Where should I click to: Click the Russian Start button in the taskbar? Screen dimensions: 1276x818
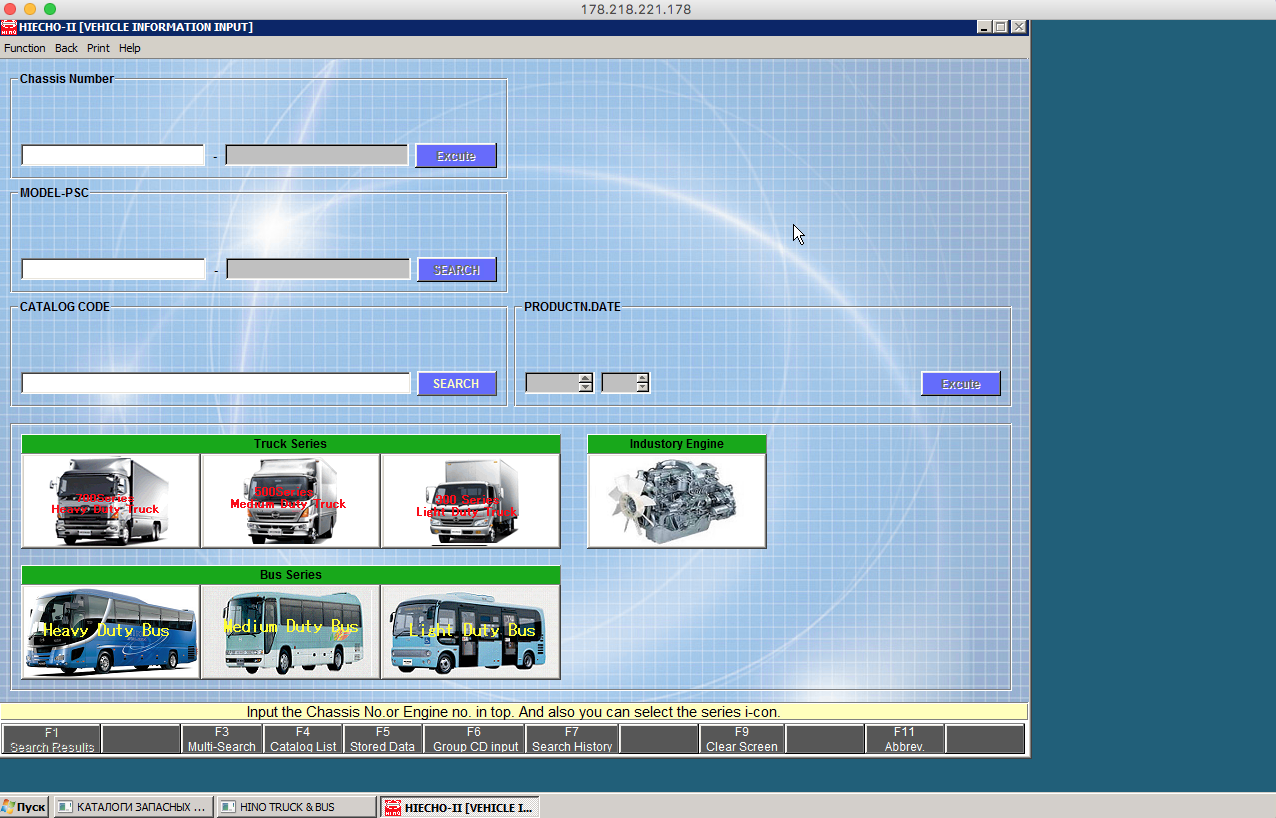[24, 807]
